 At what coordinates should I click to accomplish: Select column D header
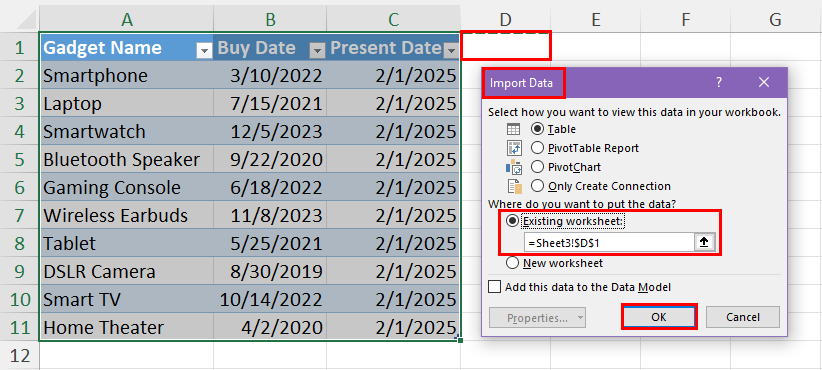[x=505, y=19]
